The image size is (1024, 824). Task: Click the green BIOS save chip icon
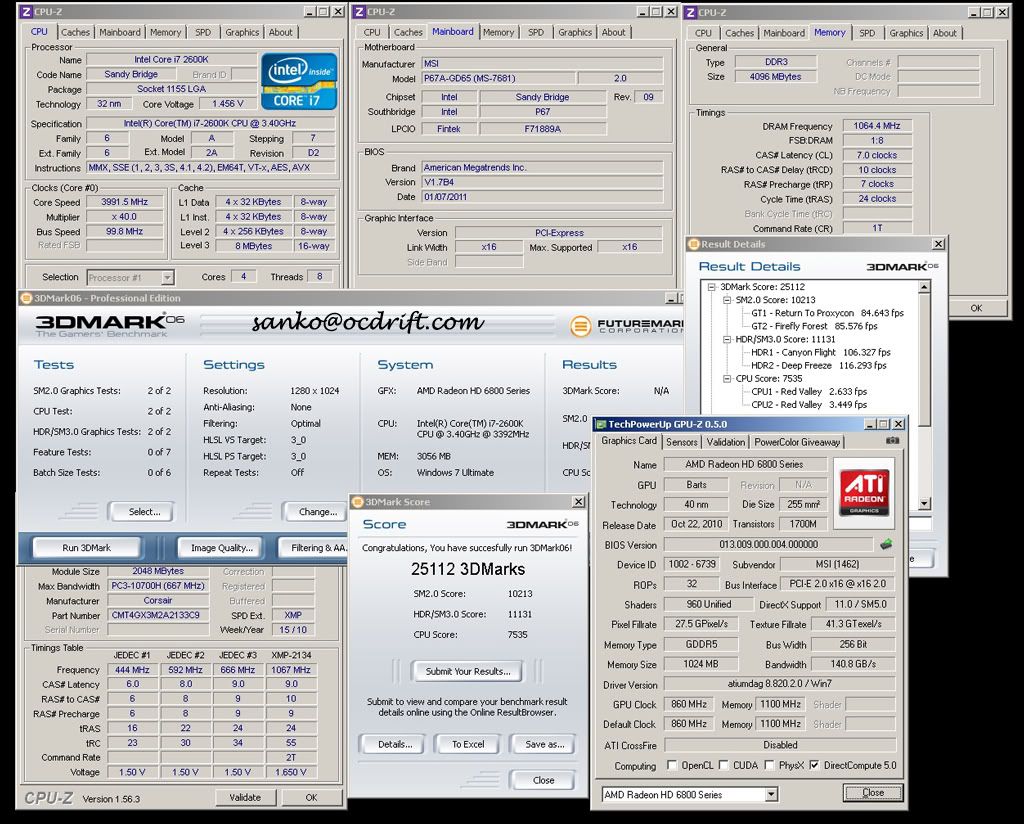pos(885,545)
